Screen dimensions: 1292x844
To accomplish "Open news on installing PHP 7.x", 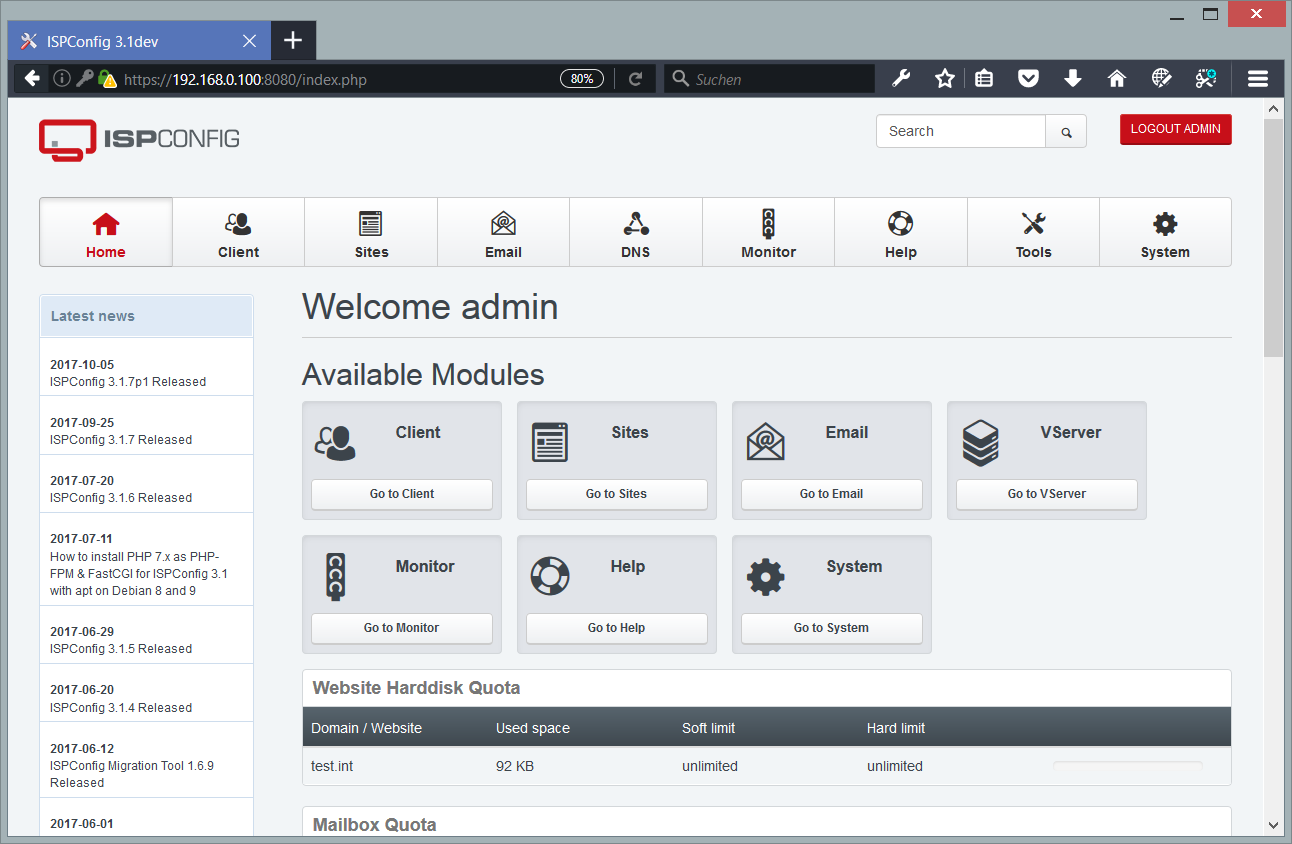I will tap(139, 574).
